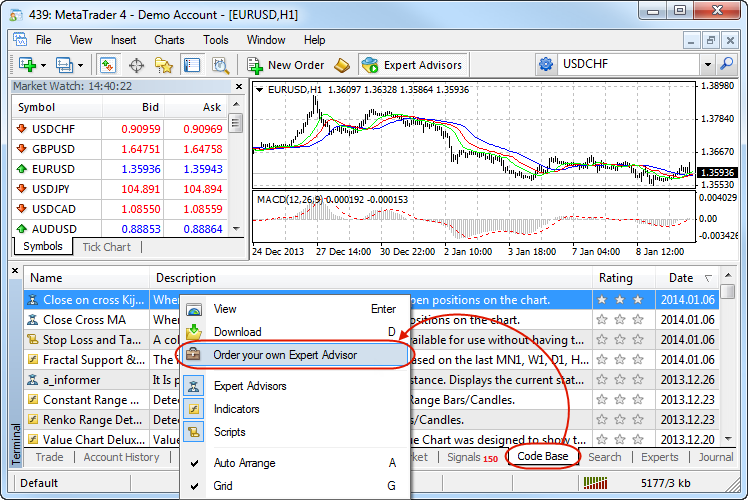
Task: Select Order your own Expert Advisor
Action: 285,355
